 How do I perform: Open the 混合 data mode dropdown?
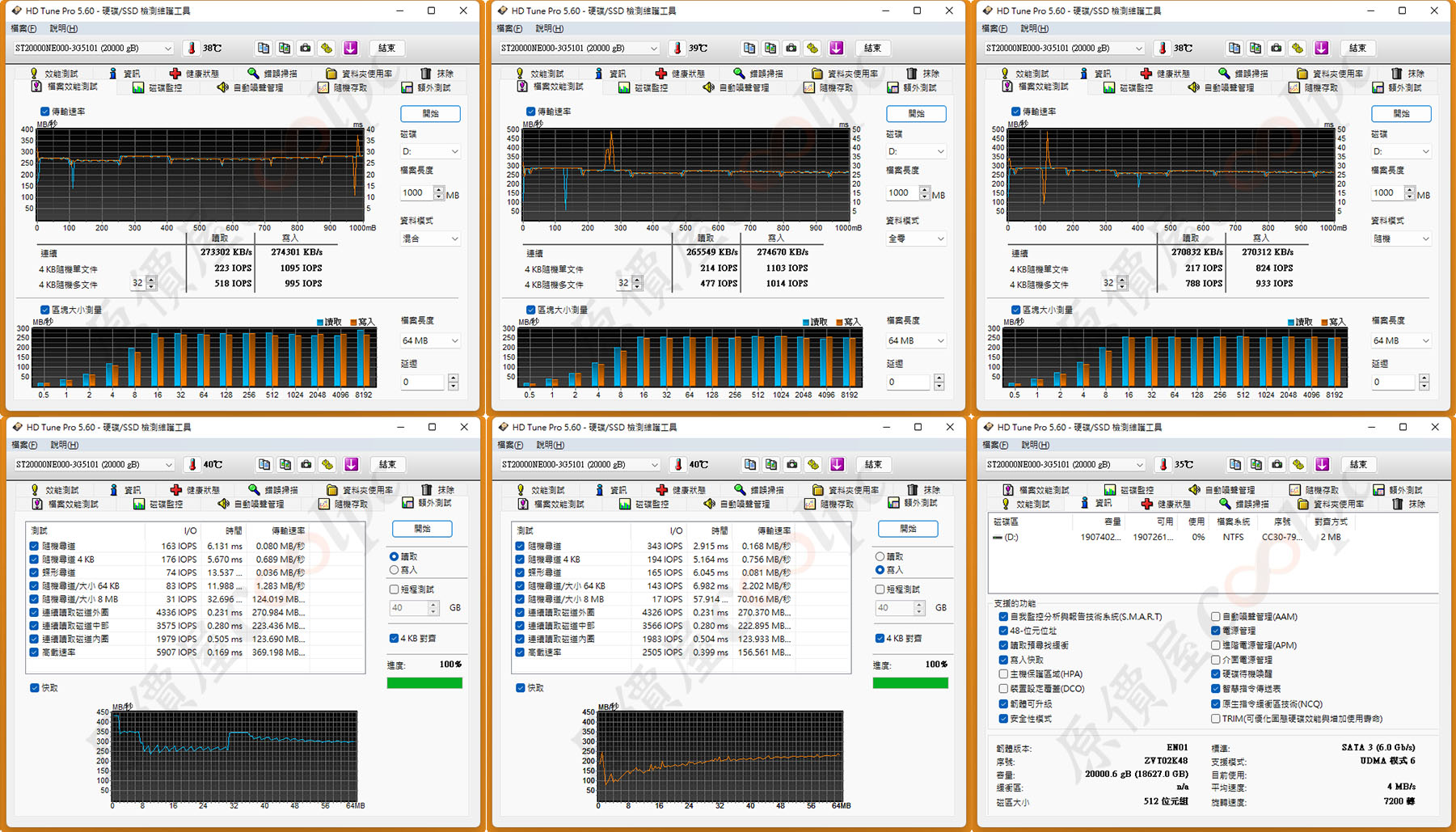(431, 239)
